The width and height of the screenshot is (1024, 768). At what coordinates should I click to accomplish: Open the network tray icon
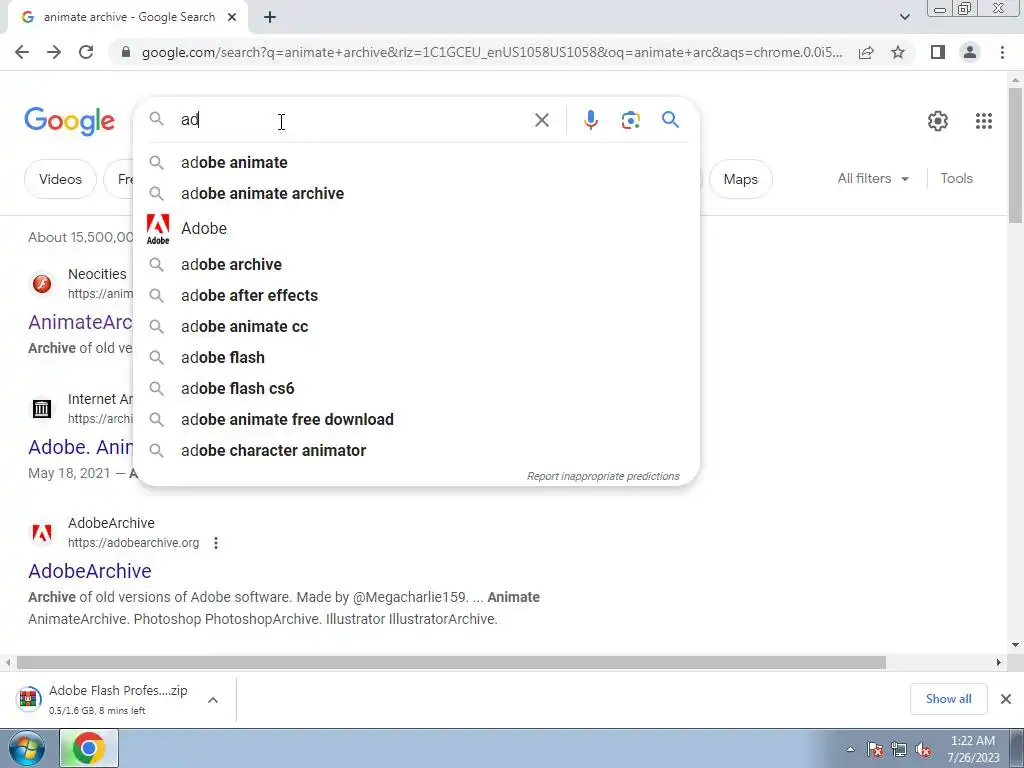(x=899, y=750)
